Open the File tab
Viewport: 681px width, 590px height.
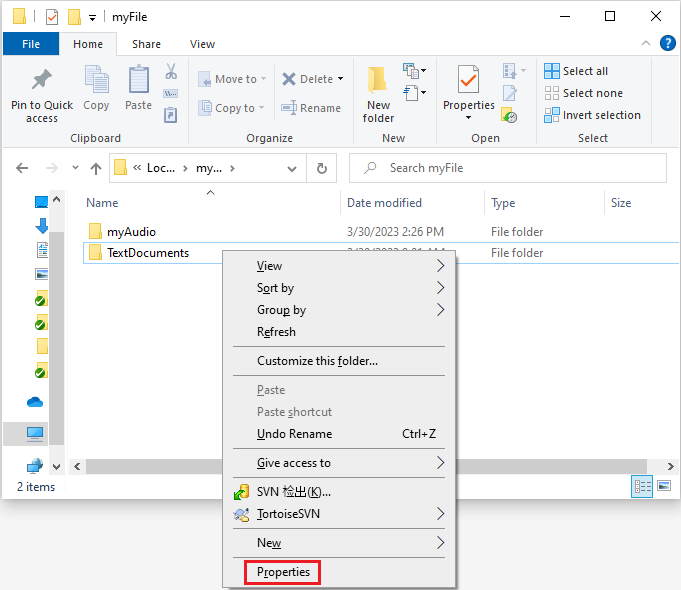pyautogui.click(x=31, y=44)
